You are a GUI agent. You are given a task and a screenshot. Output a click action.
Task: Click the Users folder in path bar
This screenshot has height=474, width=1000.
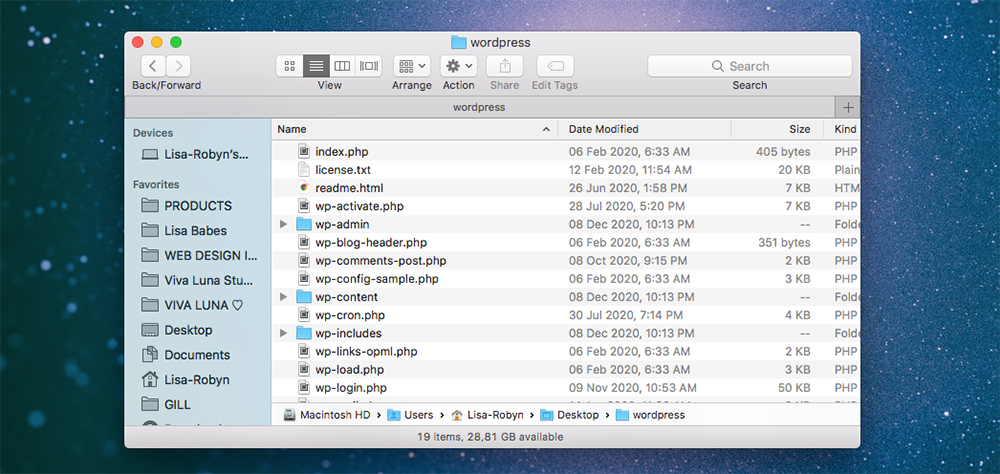(x=419, y=414)
